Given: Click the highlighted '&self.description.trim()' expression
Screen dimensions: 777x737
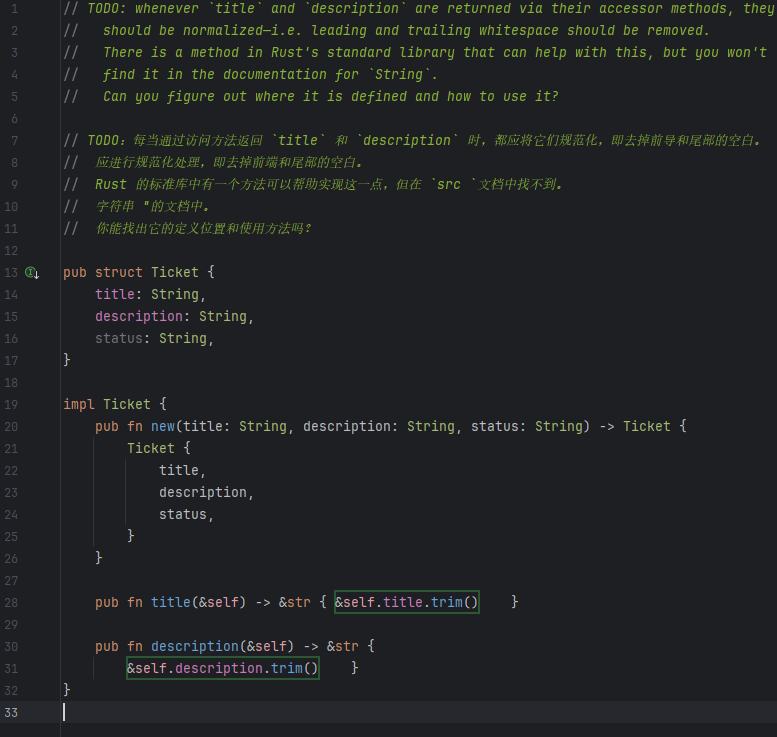Looking at the screenshot, I should click(x=222, y=668).
